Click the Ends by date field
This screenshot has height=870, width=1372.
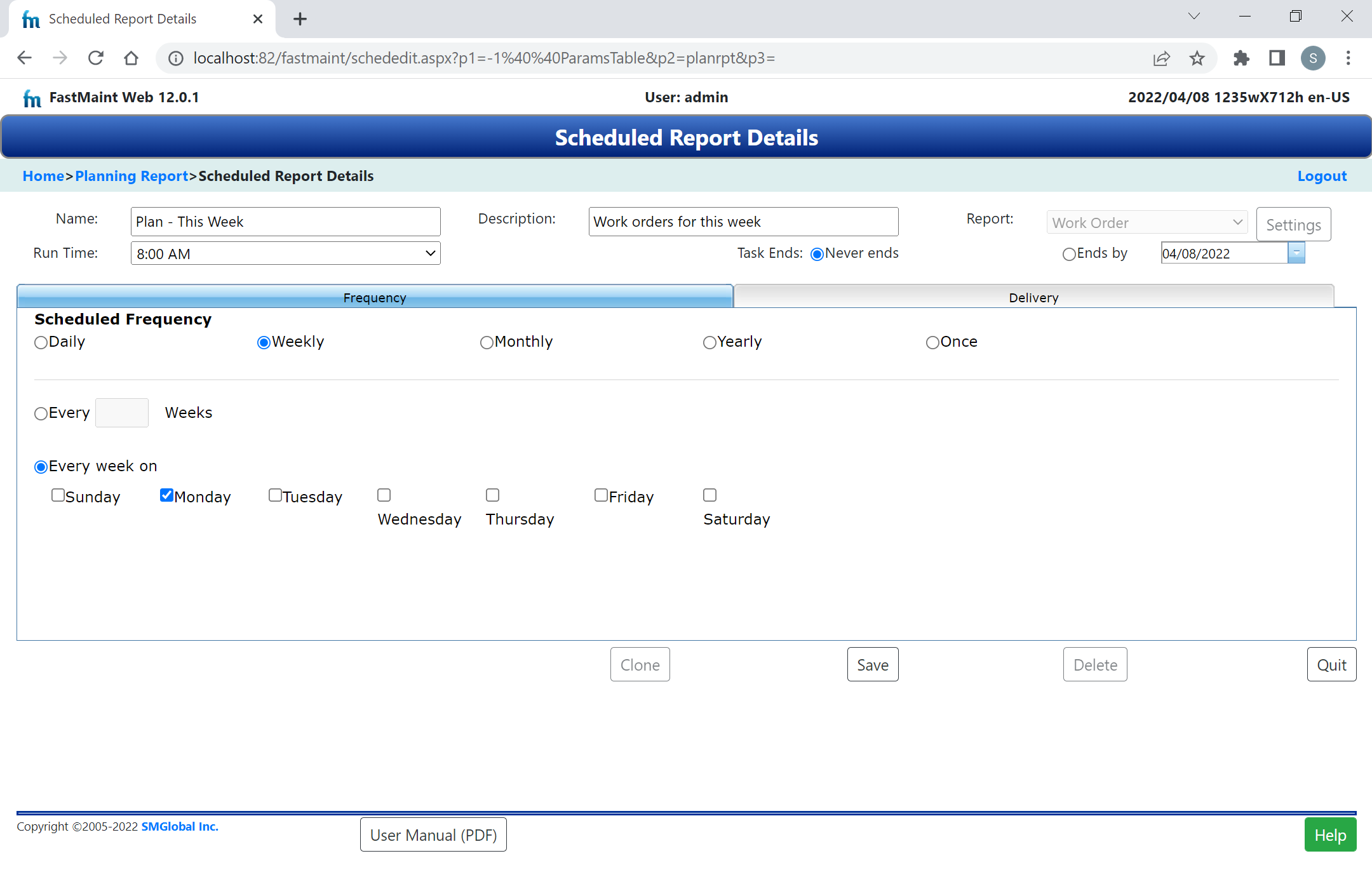coord(1224,253)
